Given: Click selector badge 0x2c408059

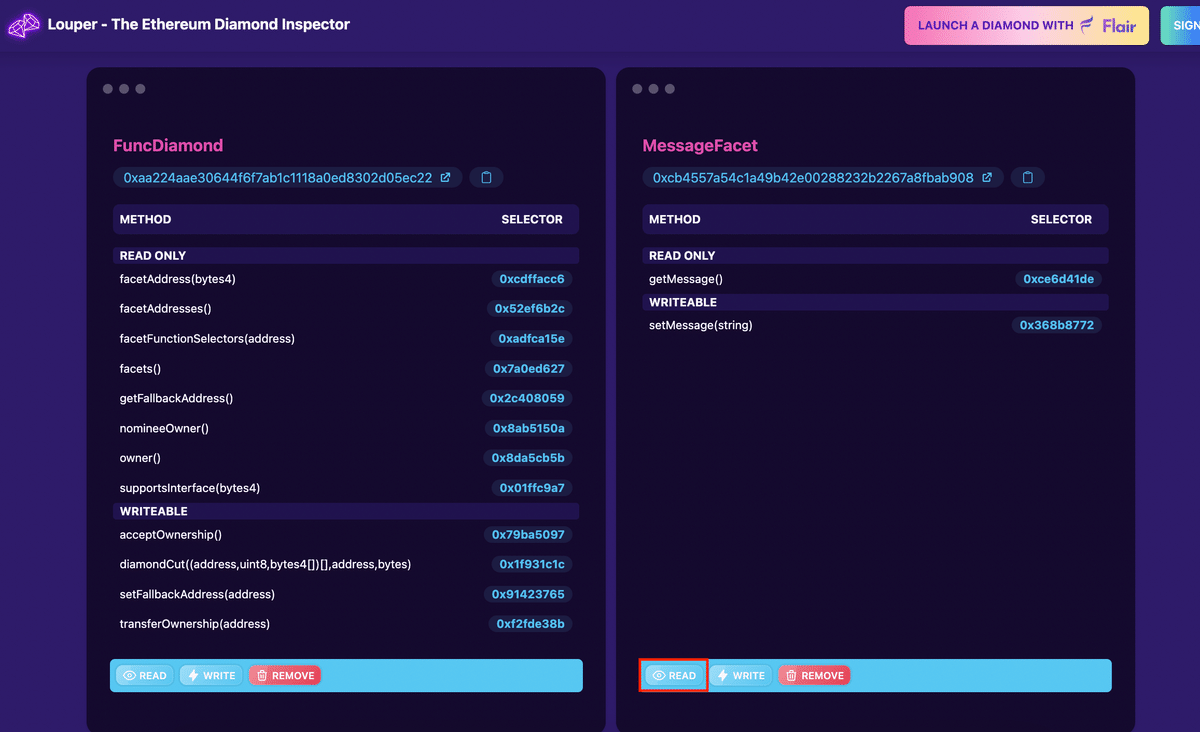Looking at the screenshot, I should (527, 398).
